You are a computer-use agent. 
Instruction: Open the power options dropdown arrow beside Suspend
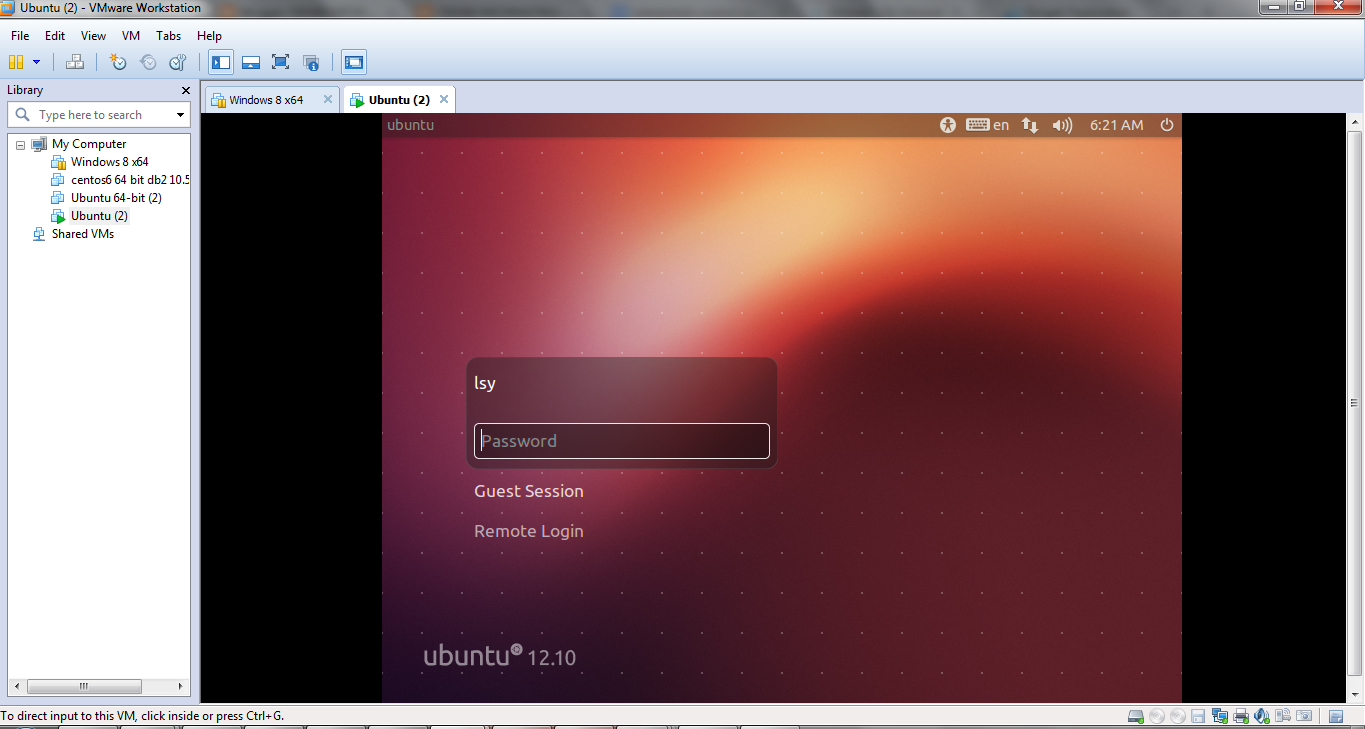click(x=37, y=62)
